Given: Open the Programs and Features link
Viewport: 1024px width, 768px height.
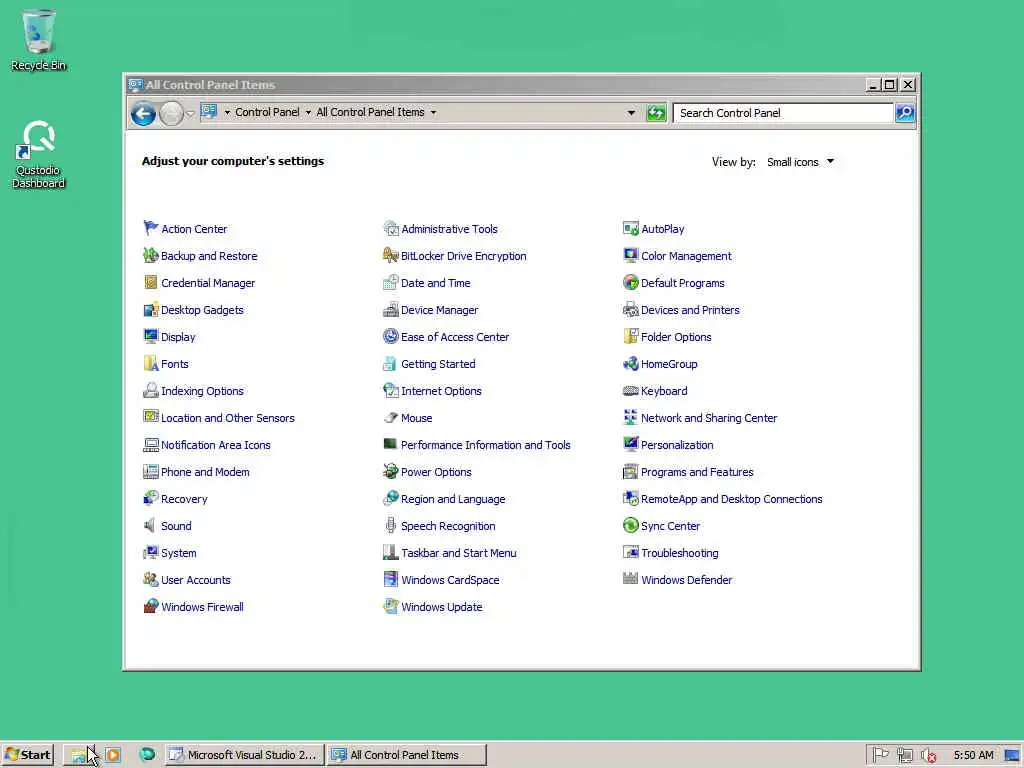Looking at the screenshot, I should (697, 472).
